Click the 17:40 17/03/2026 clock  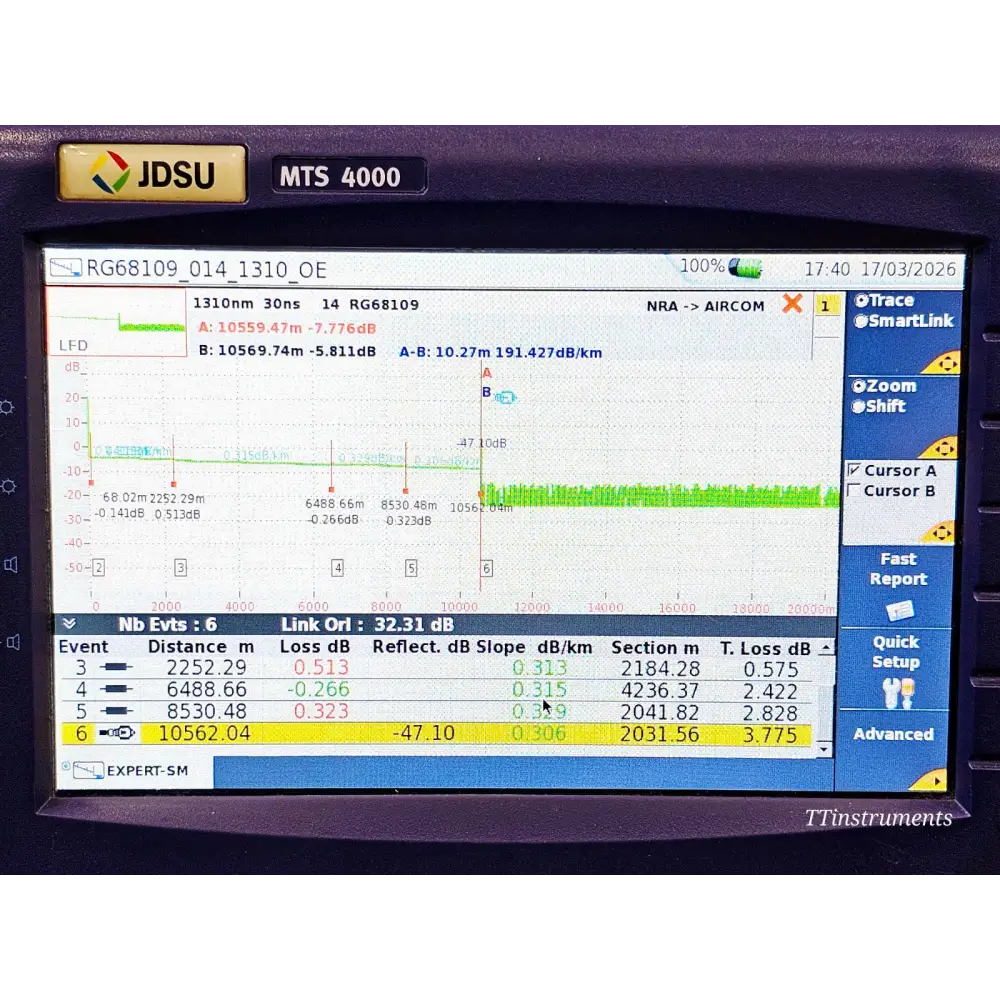pyautogui.click(x=880, y=269)
